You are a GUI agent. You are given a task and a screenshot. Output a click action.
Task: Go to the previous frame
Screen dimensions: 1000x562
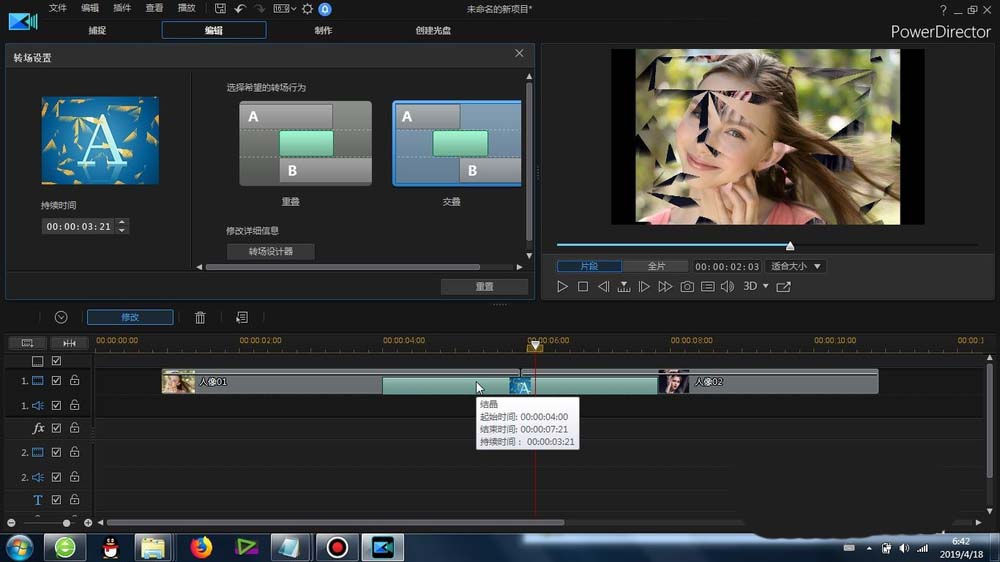(603, 286)
